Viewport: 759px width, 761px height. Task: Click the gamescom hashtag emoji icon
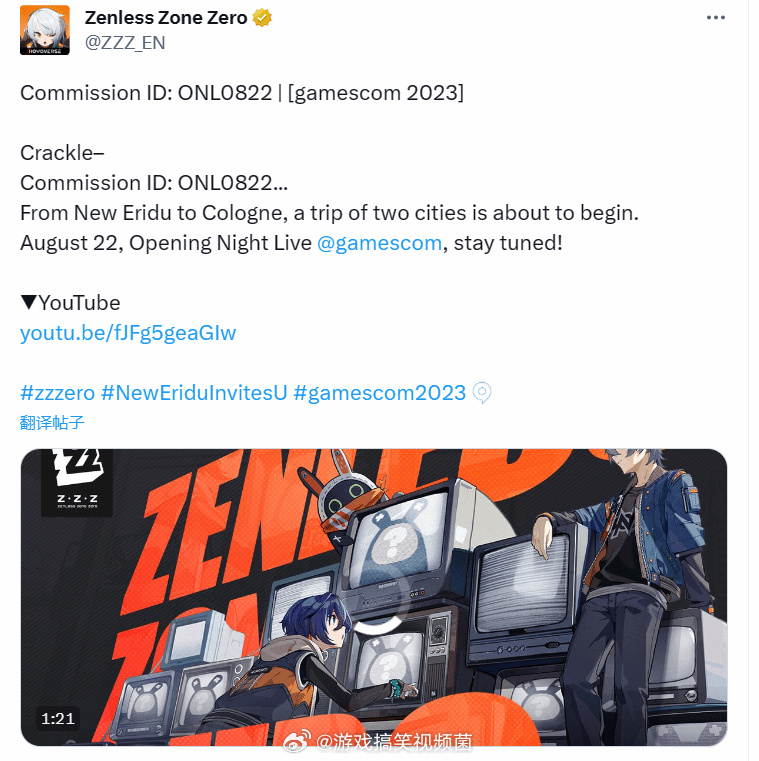pyautogui.click(x=482, y=393)
